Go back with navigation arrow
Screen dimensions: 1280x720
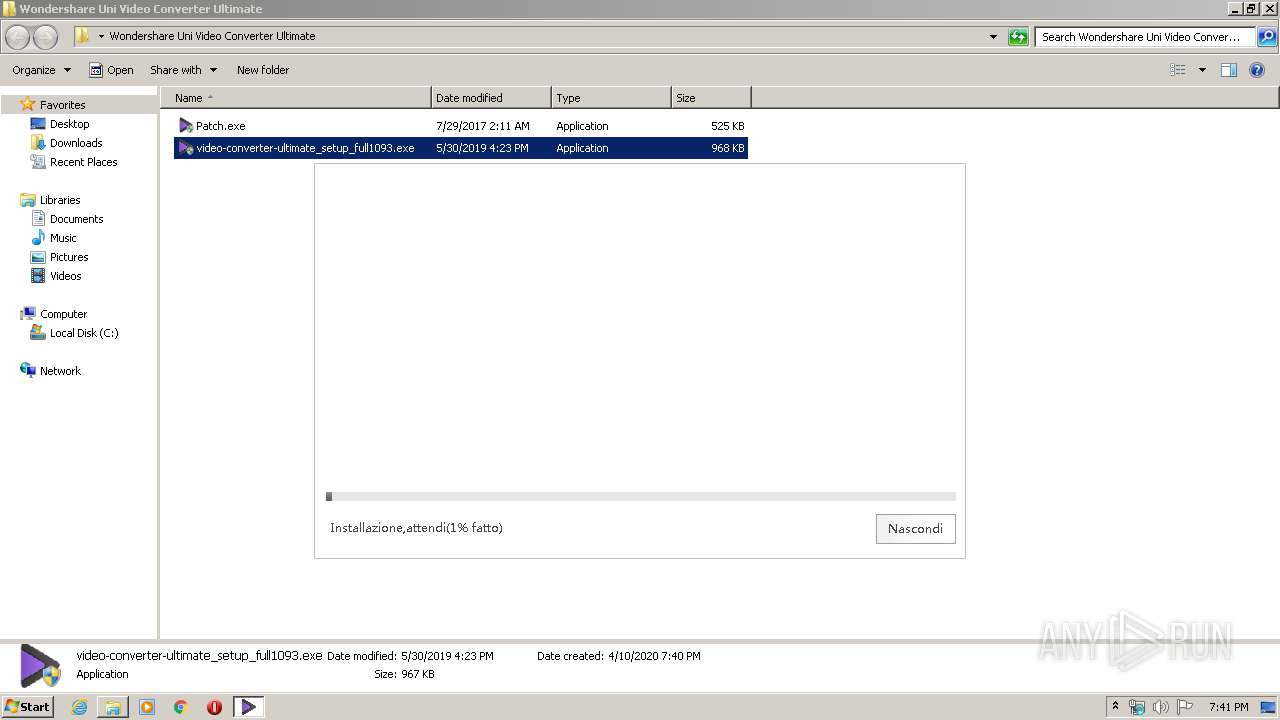coord(18,37)
